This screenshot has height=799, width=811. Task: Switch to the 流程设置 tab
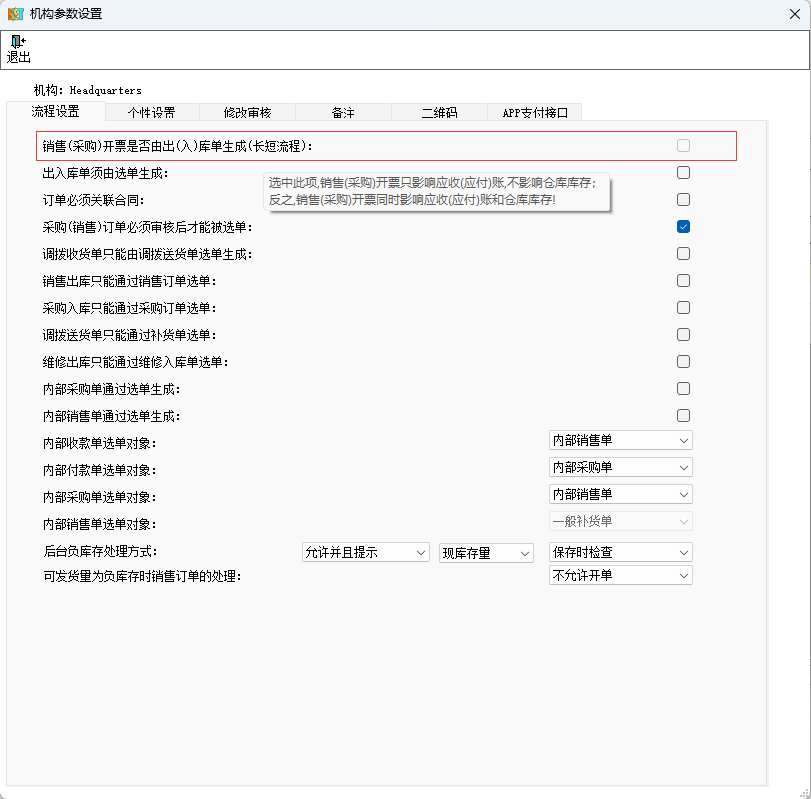coord(55,112)
